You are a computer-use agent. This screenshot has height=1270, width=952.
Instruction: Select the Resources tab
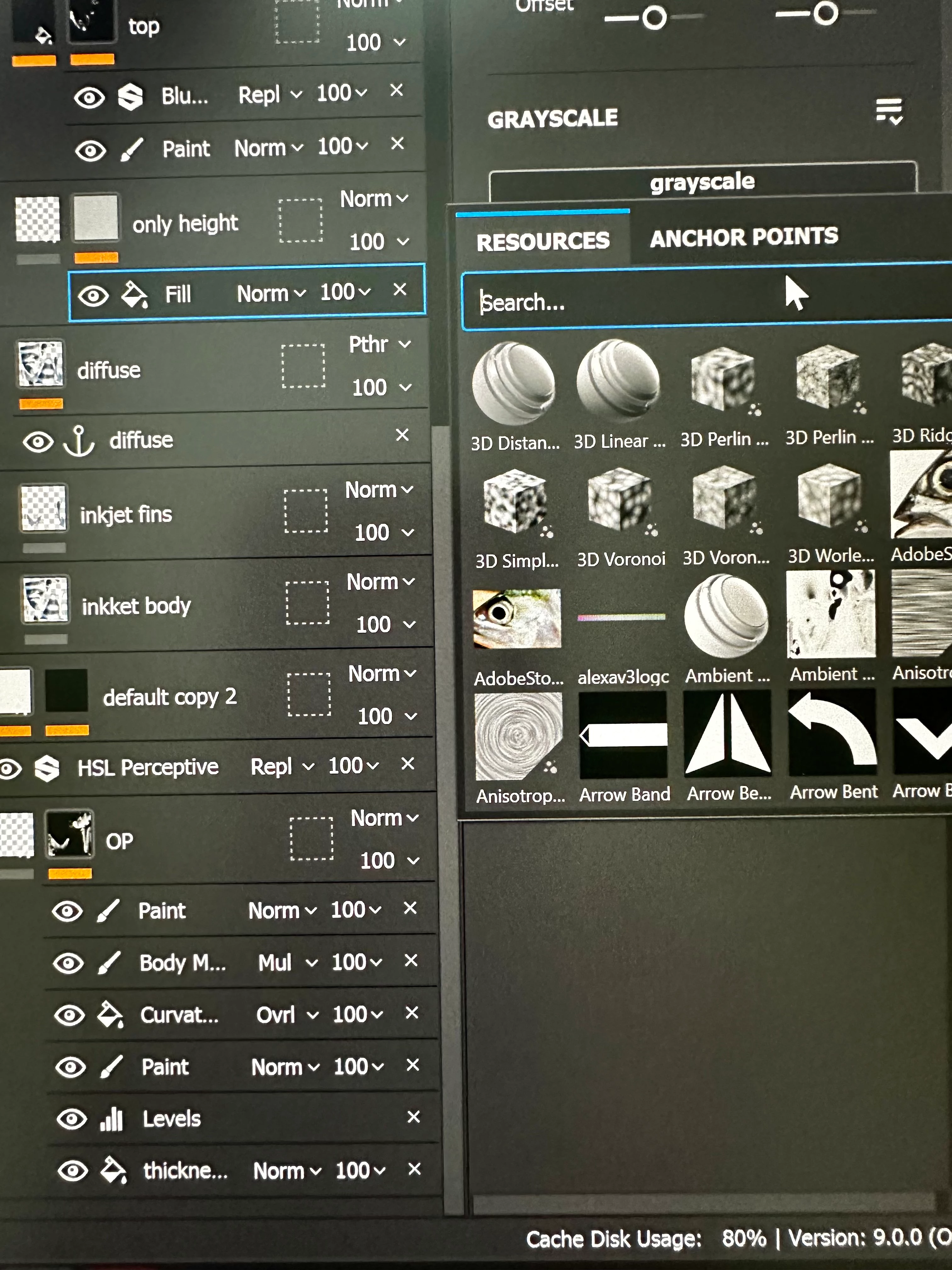[x=543, y=241]
